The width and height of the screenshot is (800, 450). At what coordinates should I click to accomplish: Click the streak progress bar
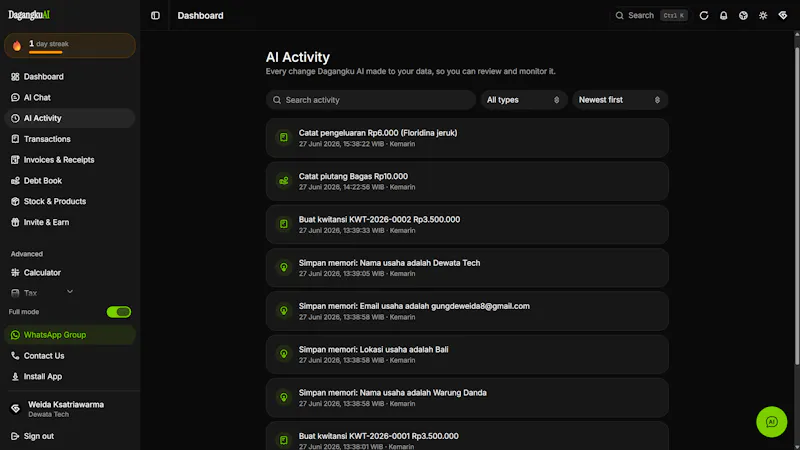pos(45,52)
